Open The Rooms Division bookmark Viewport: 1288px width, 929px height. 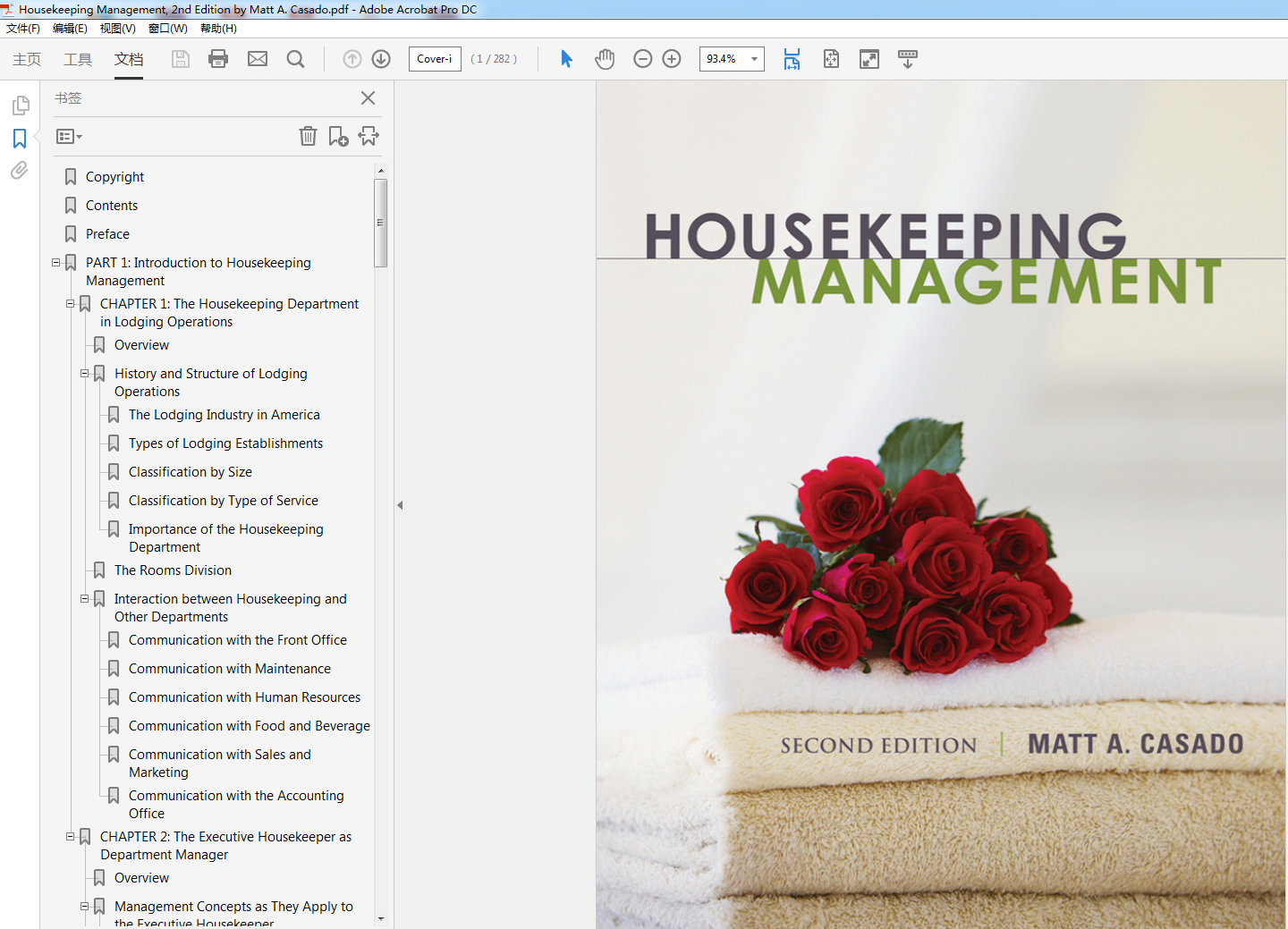pyautogui.click(x=173, y=570)
